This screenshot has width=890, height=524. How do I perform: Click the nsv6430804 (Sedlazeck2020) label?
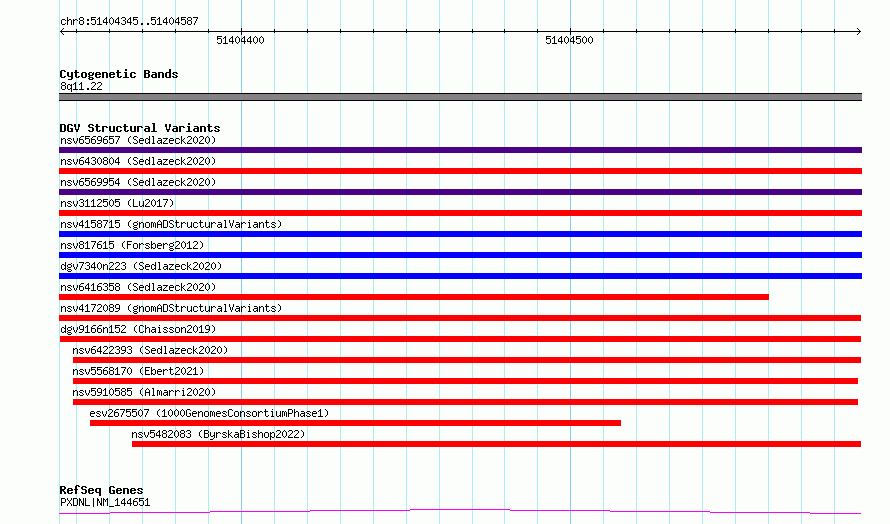138,161
